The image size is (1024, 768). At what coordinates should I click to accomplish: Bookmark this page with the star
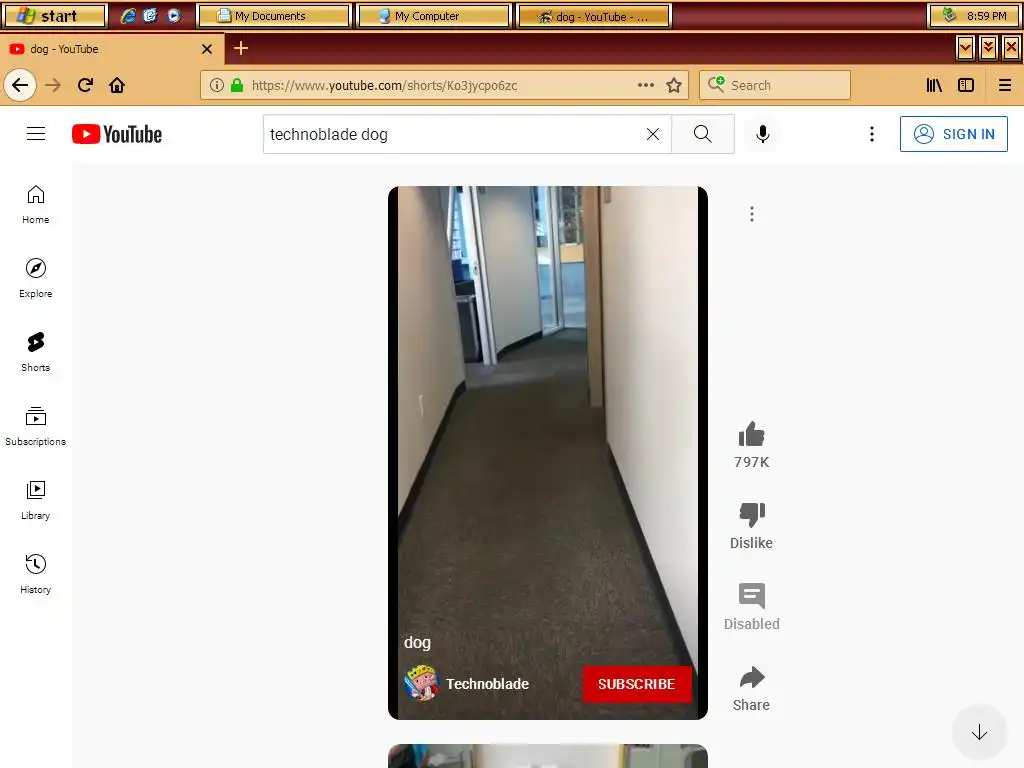pos(674,85)
